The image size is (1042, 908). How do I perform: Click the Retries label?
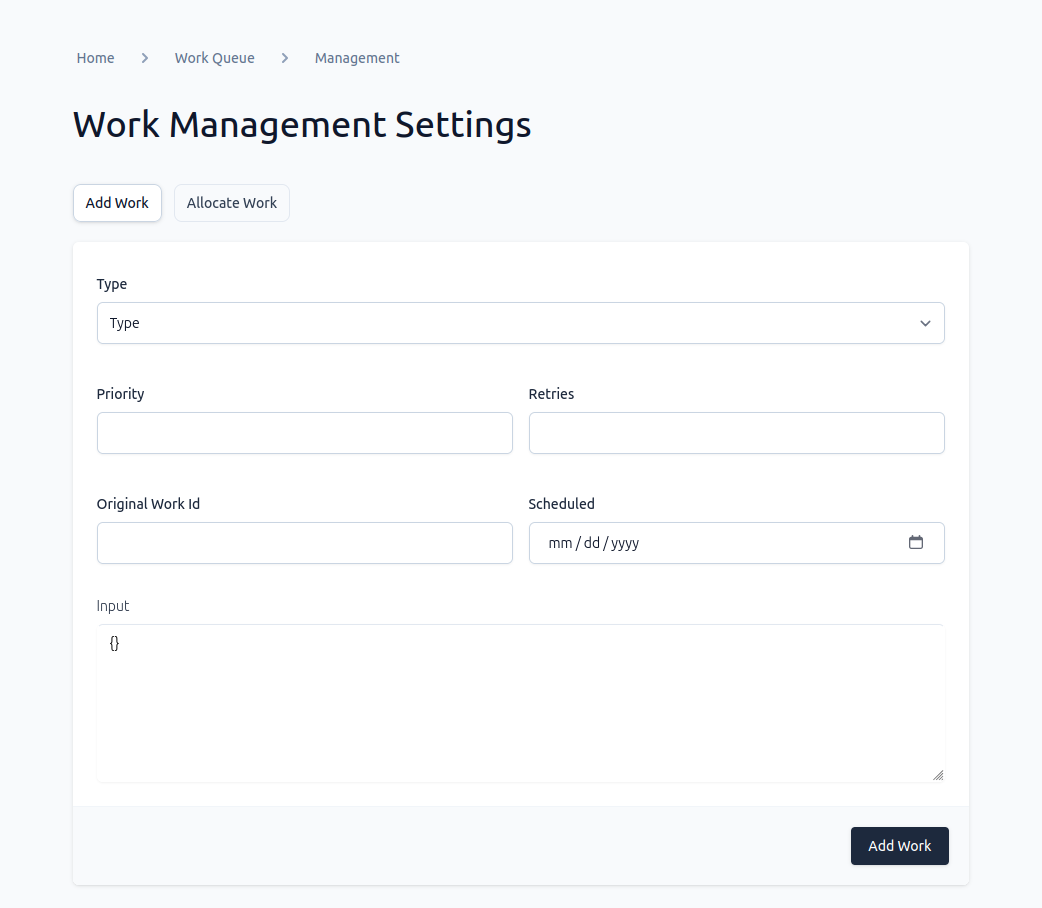click(551, 394)
